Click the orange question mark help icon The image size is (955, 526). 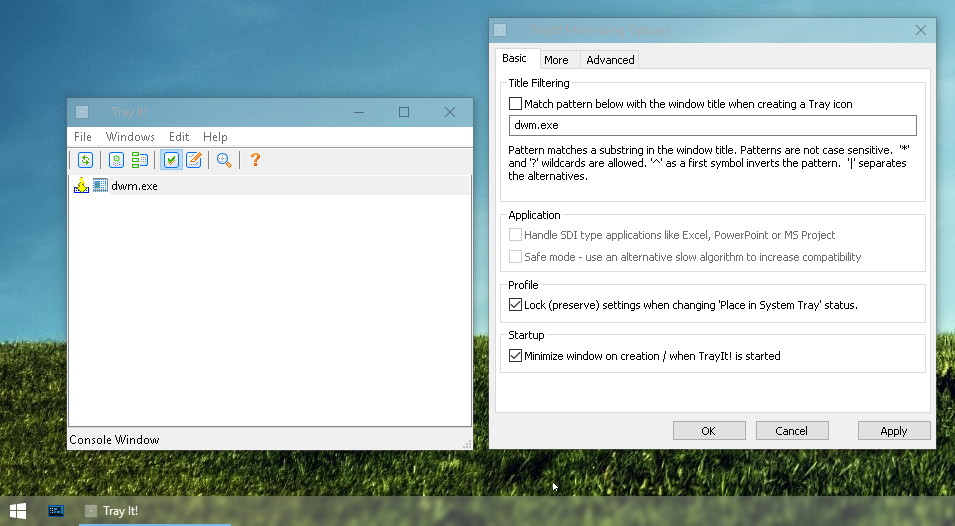point(255,160)
